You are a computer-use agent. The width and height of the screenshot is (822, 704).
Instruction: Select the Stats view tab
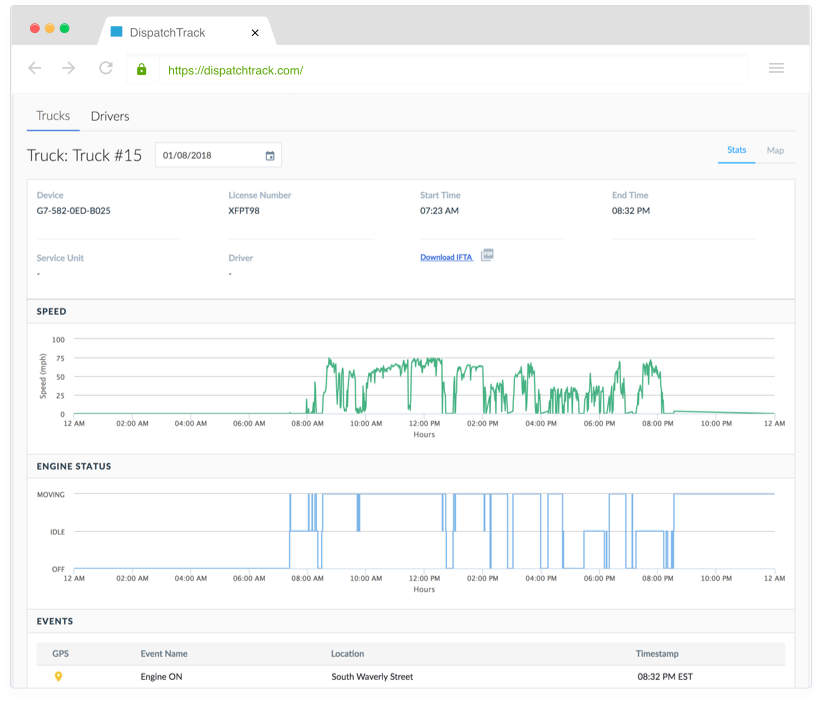click(x=737, y=150)
